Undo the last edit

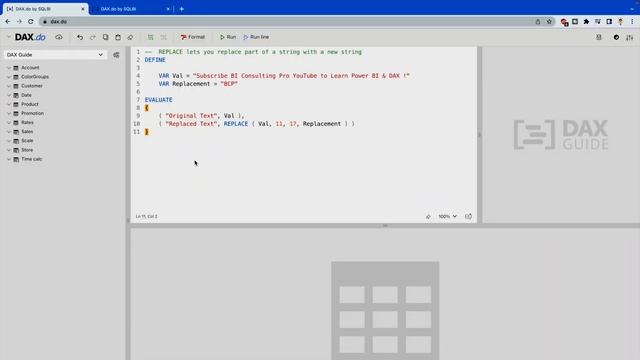80,37
